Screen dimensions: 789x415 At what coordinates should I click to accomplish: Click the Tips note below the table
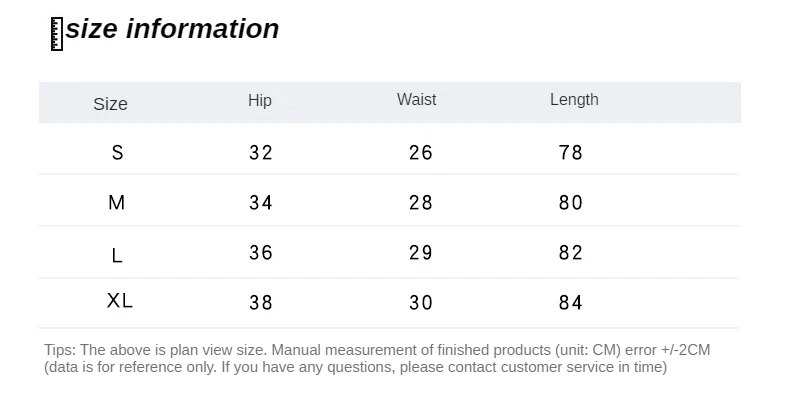point(377,358)
